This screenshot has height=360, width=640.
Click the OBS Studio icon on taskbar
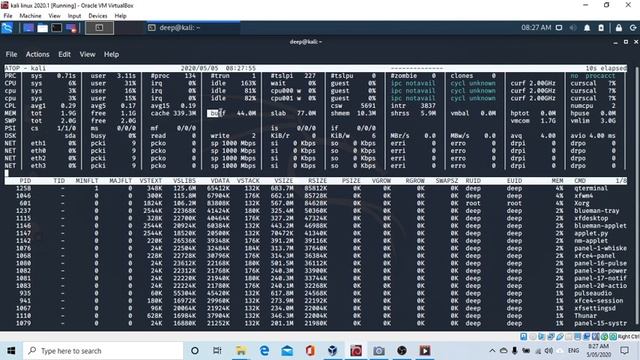point(402,351)
